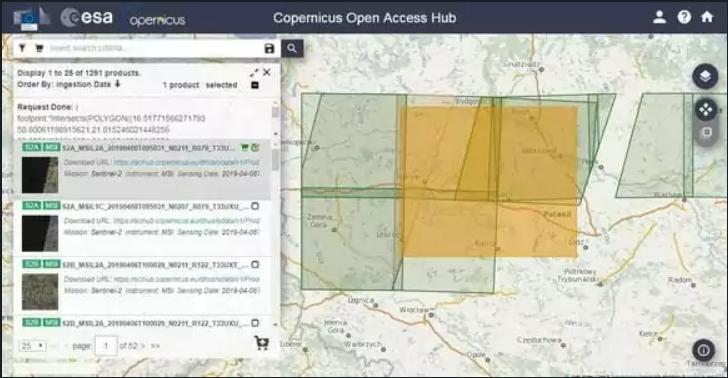
Task: Toggle Order By Ingestion Date sort arrow
Action: click(x=117, y=84)
